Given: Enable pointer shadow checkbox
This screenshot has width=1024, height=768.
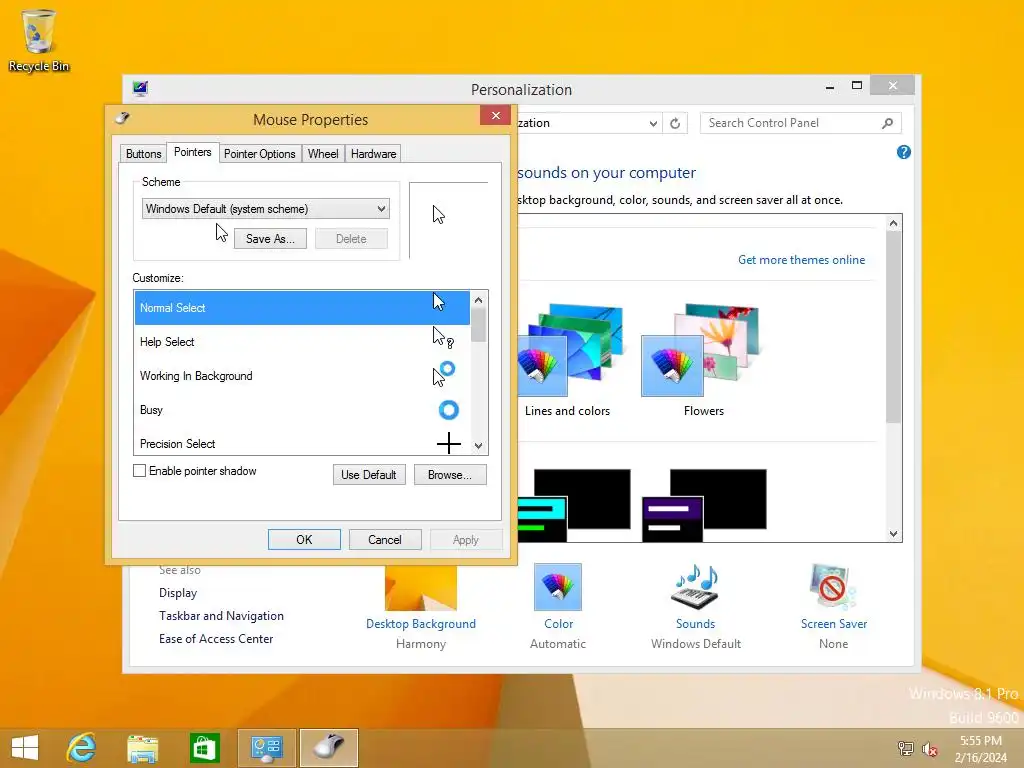Looking at the screenshot, I should (x=139, y=471).
